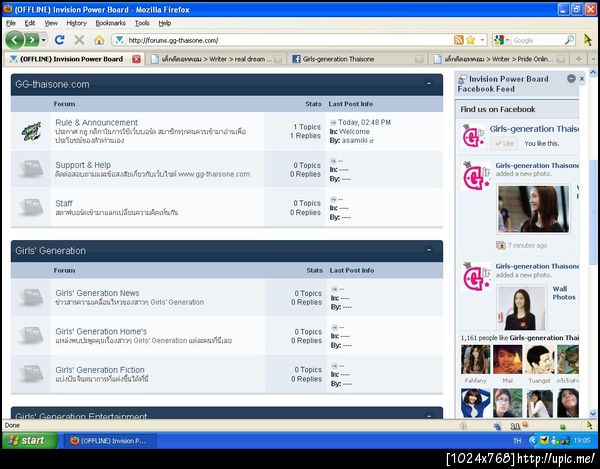Click the Rule & Announcement forum icon
The height and width of the screenshot is (469, 600).
coord(31,131)
